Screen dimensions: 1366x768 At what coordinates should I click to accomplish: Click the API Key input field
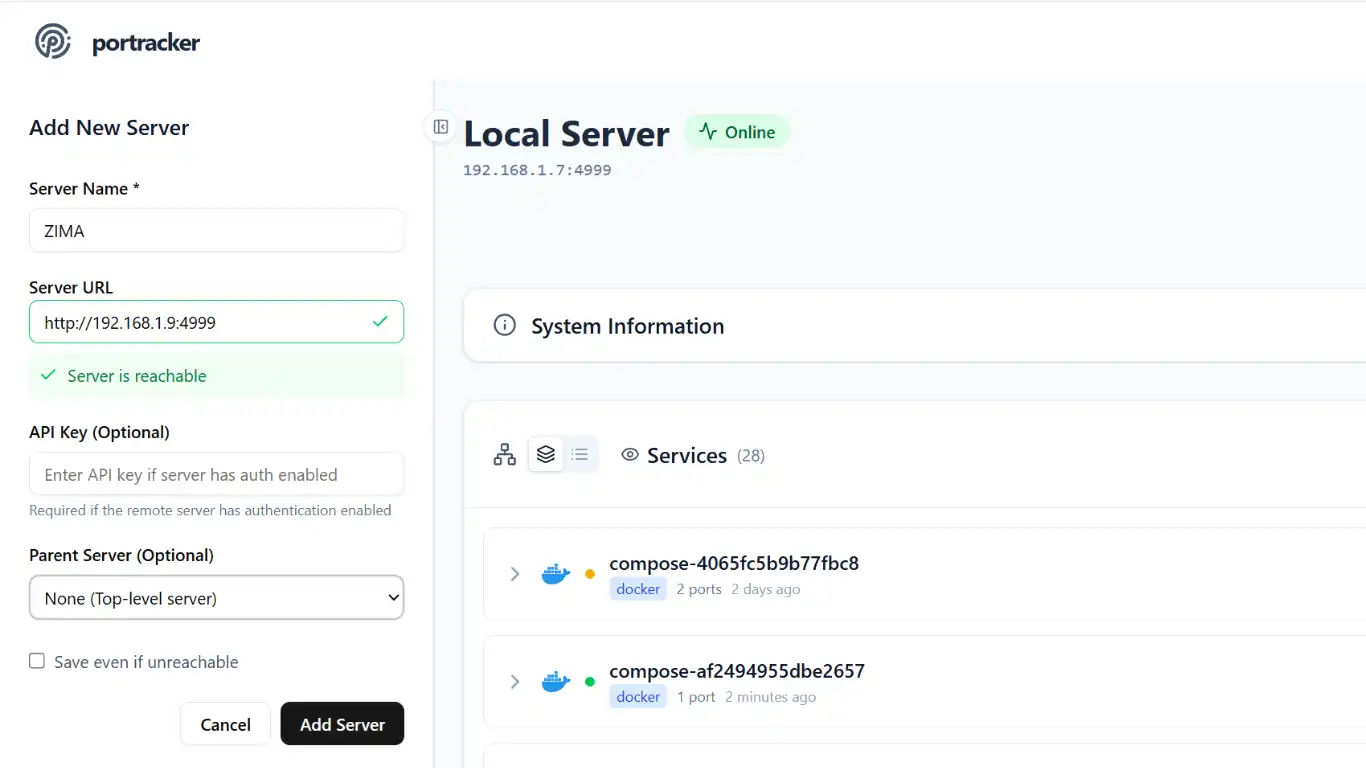point(216,474)
